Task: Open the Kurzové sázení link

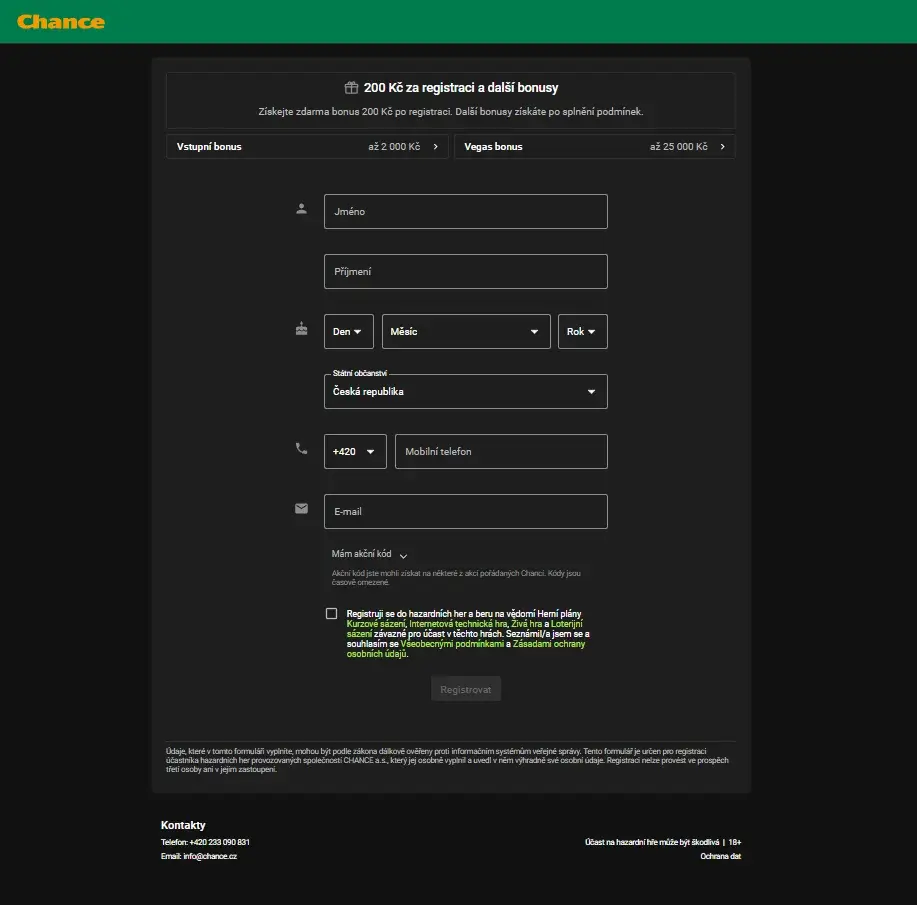Action: tap(375, 624)
